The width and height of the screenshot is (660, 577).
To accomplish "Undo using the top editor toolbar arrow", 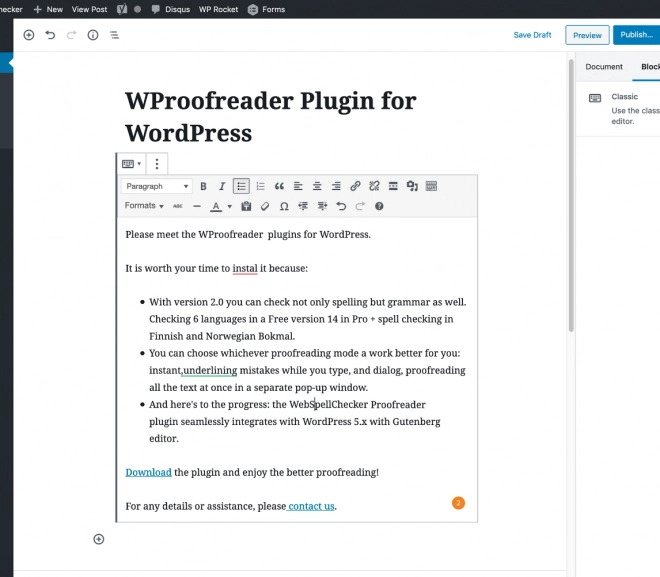I will 50,35.
